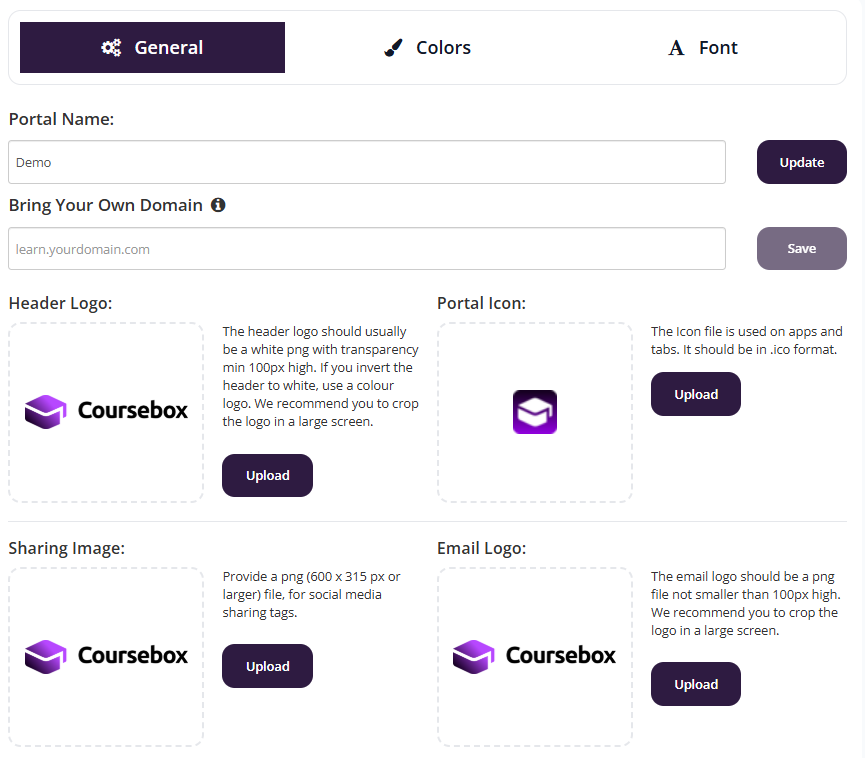
Task: Click the gears icon on General tab
Action: (x=111, y=47)
